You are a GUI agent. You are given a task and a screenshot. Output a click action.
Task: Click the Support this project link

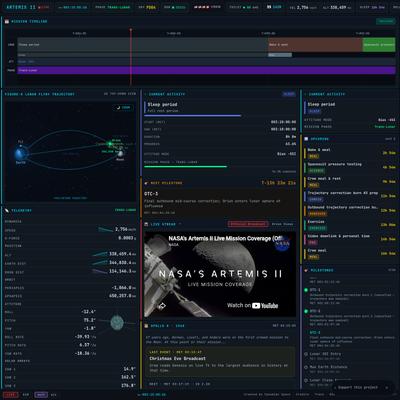tap(358, 387)
